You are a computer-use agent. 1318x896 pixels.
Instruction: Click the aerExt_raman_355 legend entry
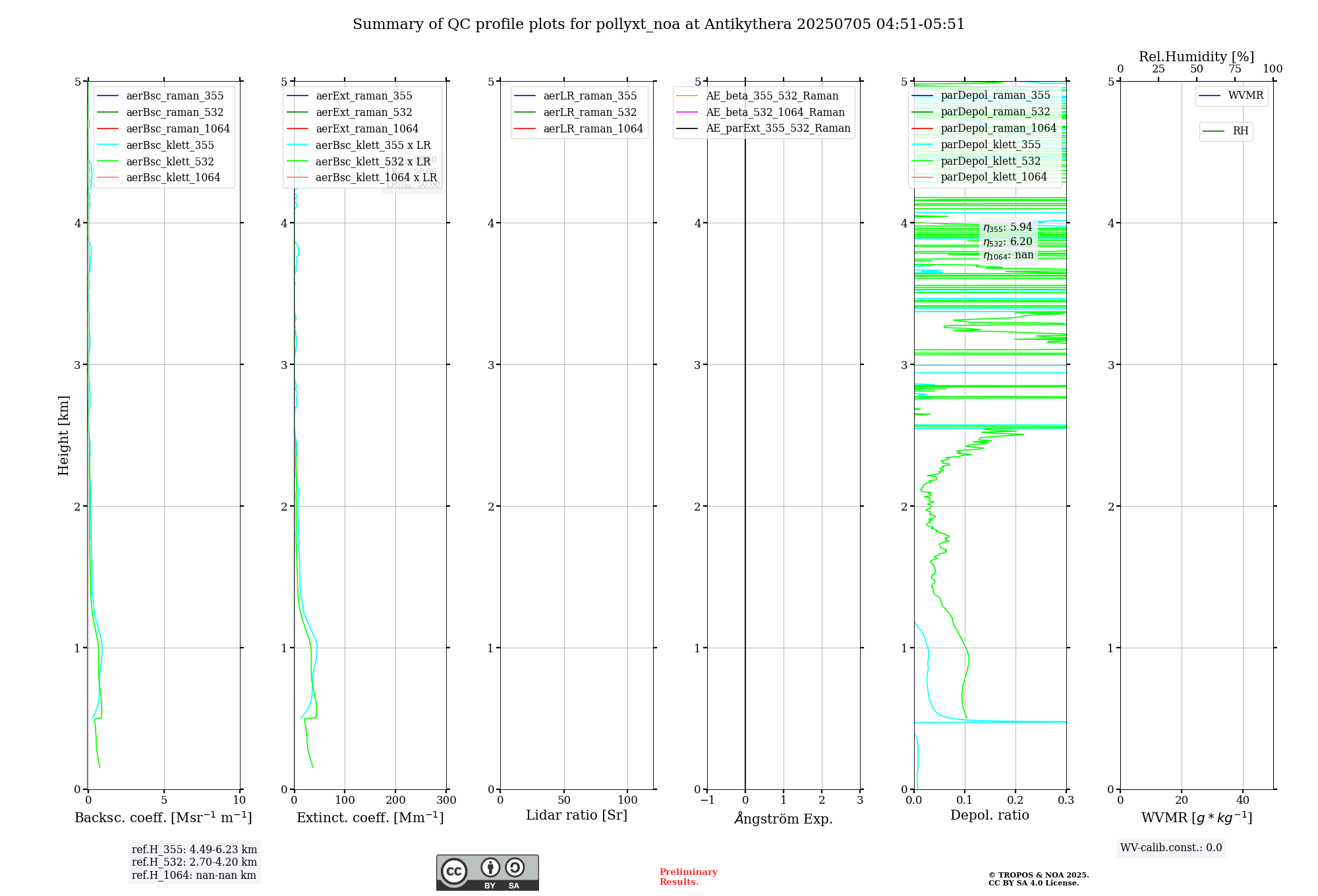click(350, 96)
